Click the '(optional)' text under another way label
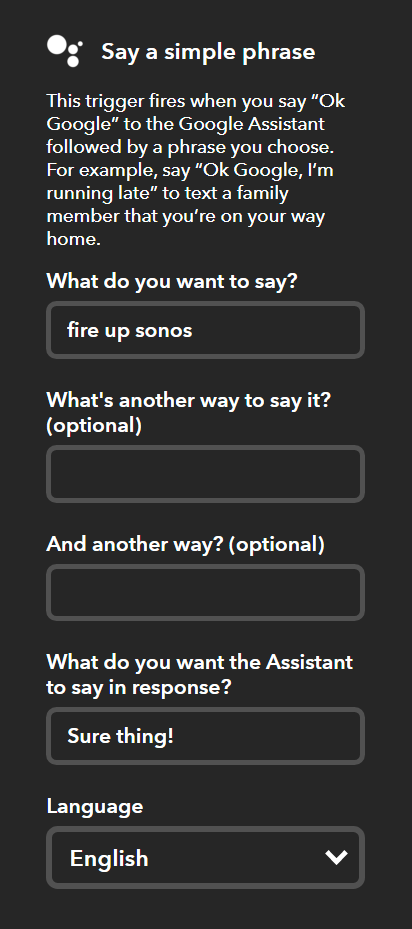 coord(94,426)
